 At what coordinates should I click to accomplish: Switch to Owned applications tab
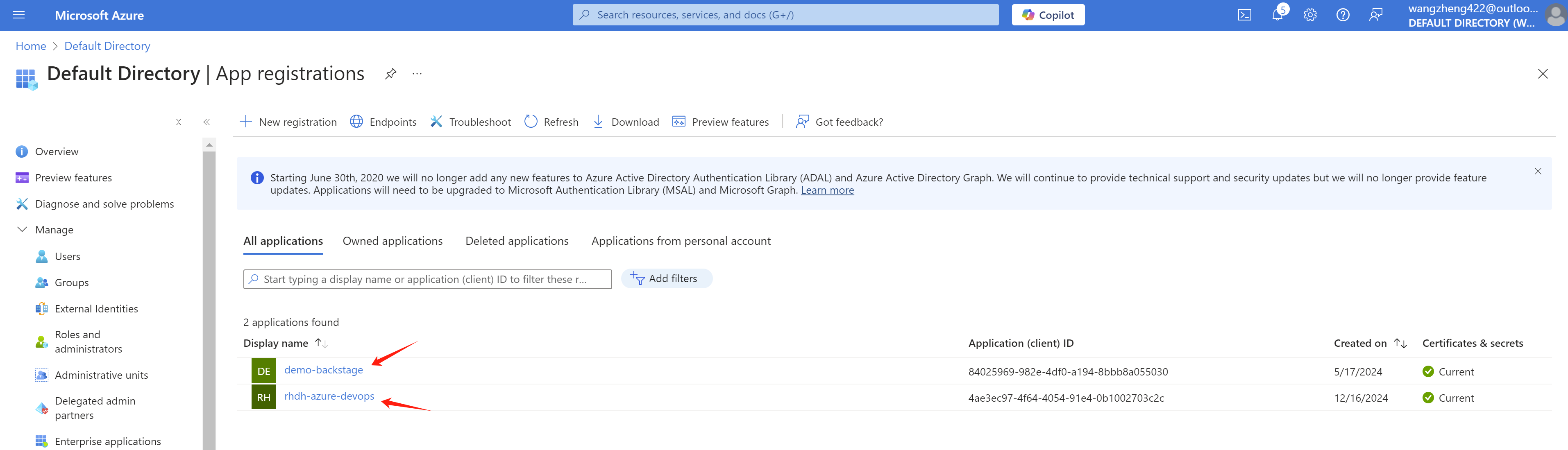[x=392, y=241]
